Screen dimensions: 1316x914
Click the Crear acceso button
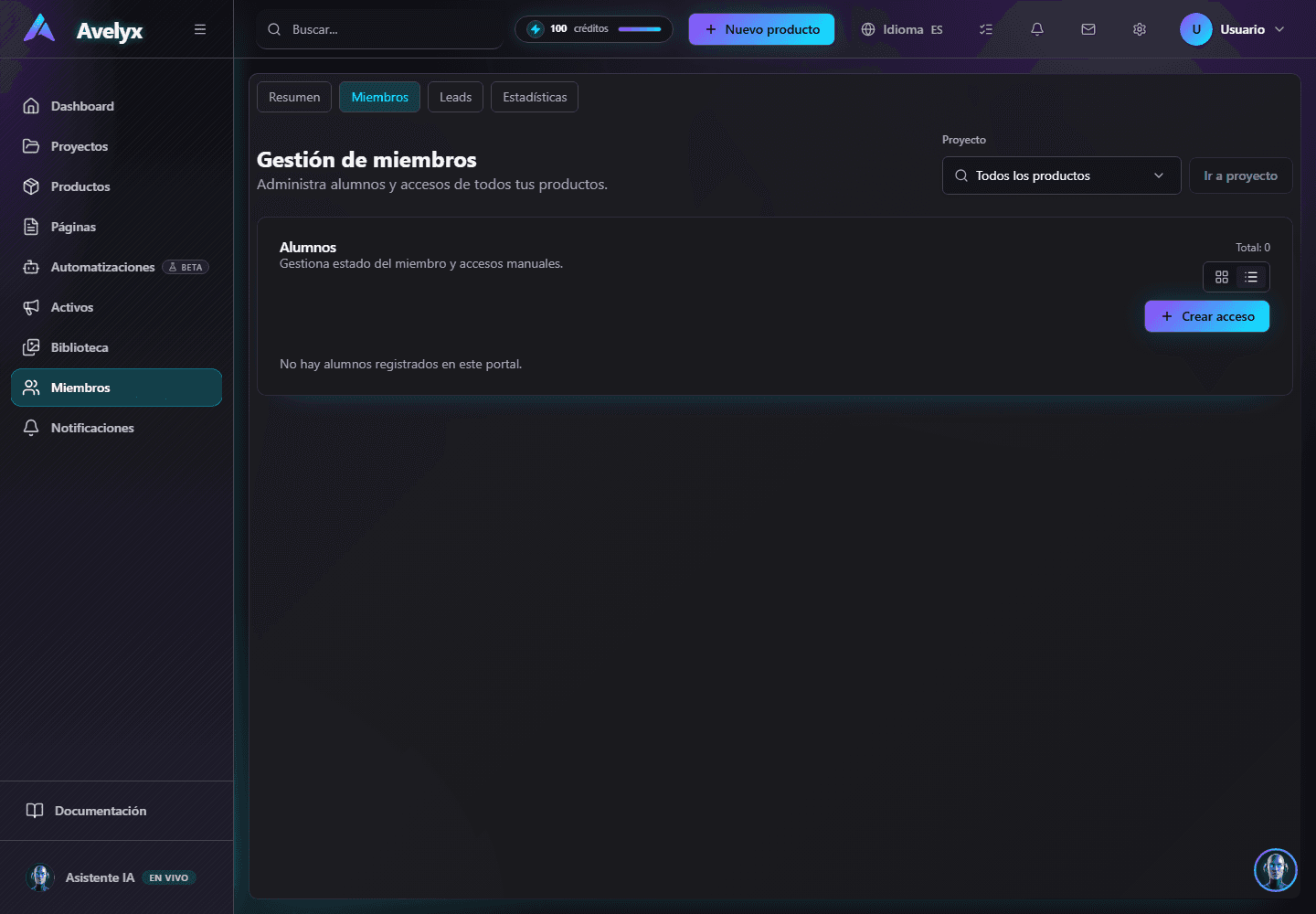point(1207,316)
